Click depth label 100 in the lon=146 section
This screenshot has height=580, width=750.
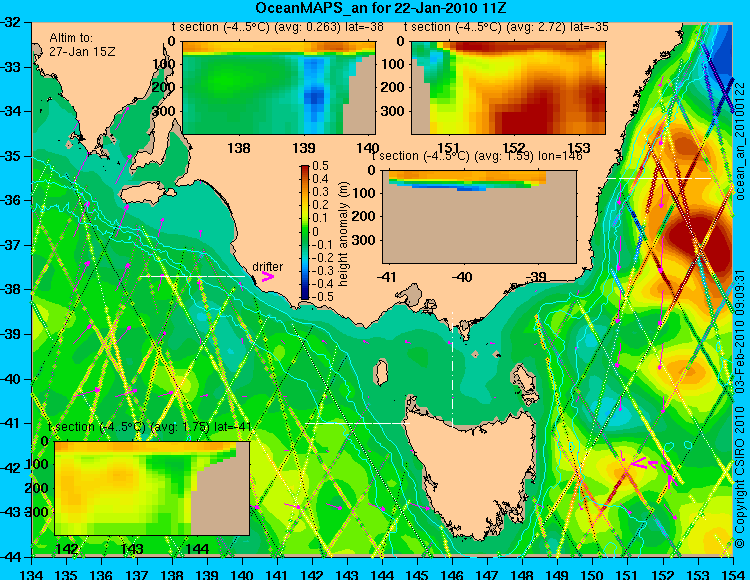(366, 193)
